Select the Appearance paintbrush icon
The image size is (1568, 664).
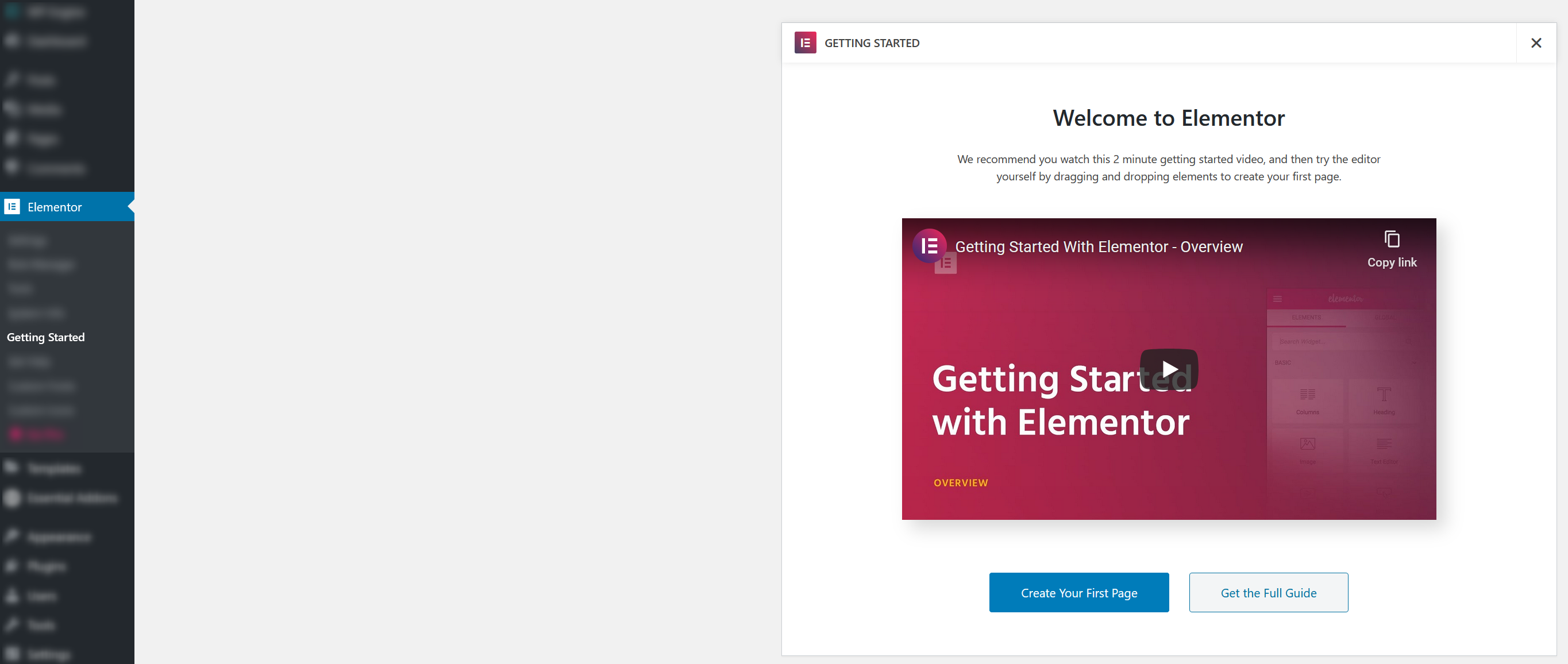pyautogui.click(x=12, y=537)
